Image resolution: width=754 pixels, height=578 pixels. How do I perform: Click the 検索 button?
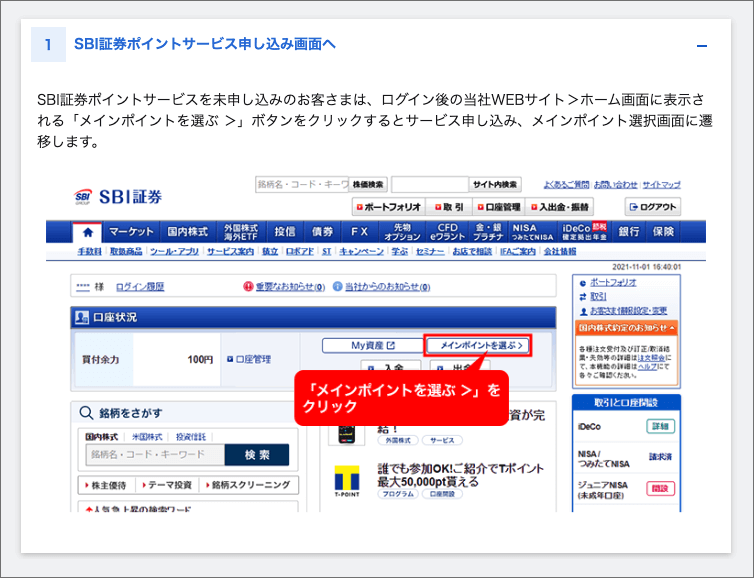click(x=257, y=455)
